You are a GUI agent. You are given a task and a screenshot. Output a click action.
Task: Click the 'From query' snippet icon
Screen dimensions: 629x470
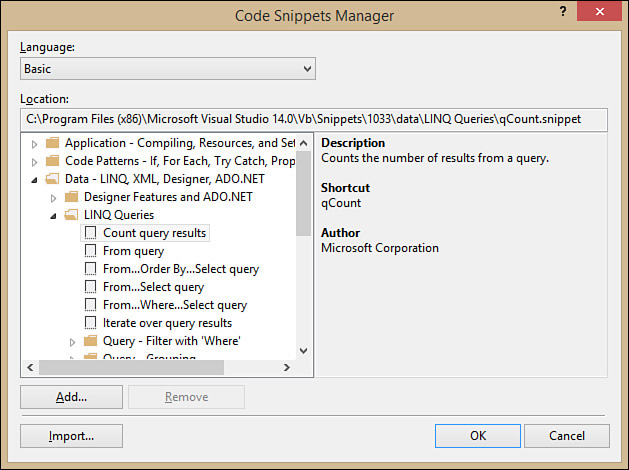[x=91, y=251]
